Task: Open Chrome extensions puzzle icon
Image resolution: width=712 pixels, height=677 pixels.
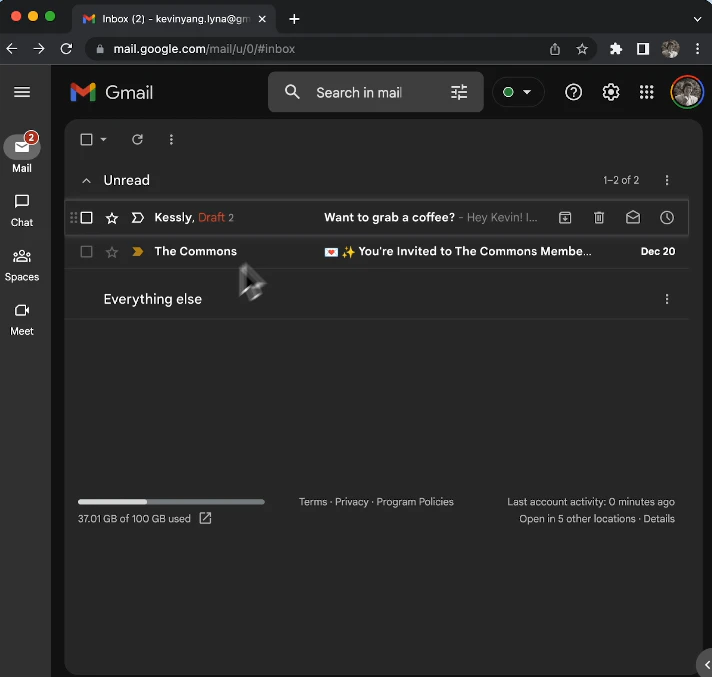Action: (x=615, y=49)
